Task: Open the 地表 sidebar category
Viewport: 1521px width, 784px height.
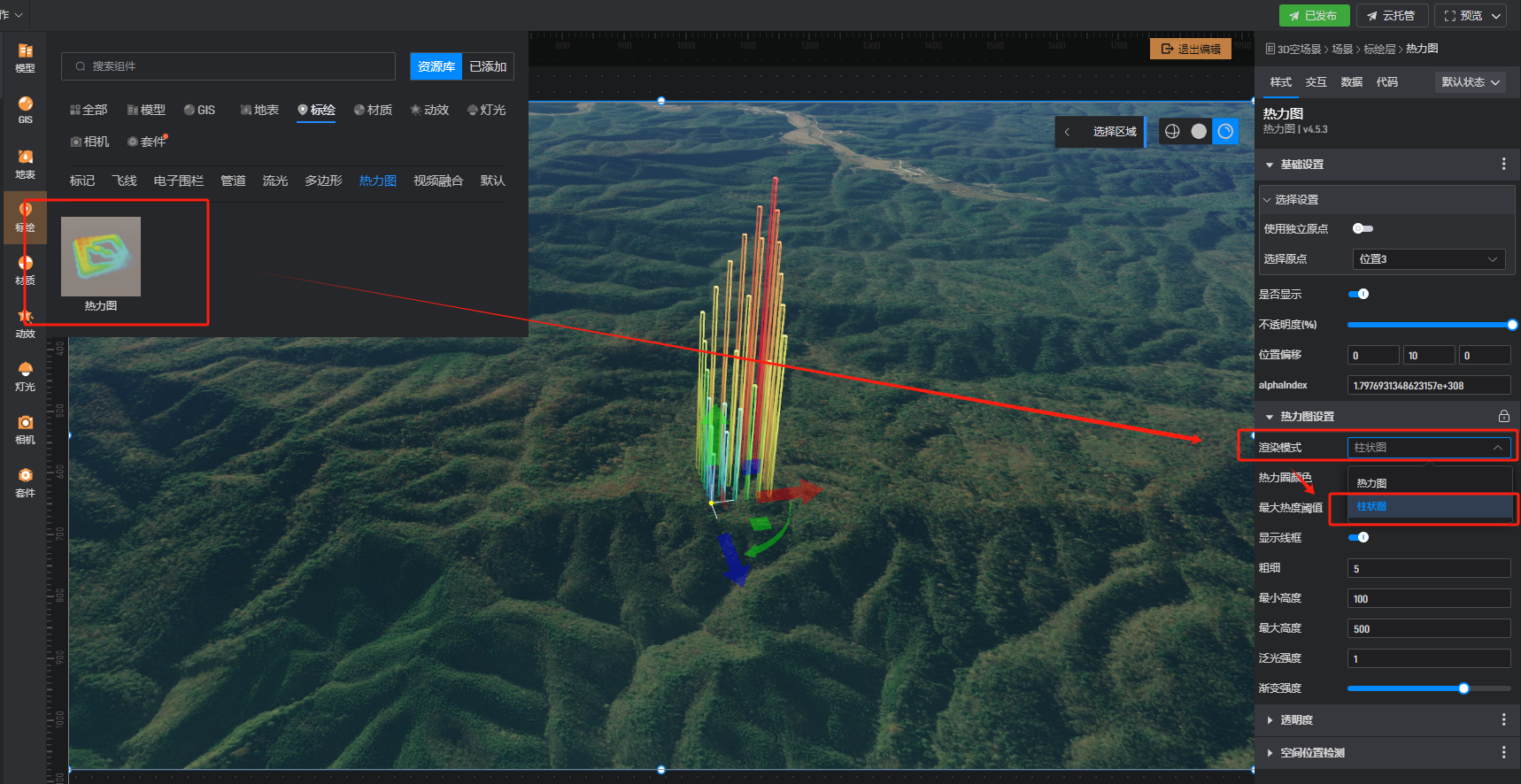Action: coord(25,165)
